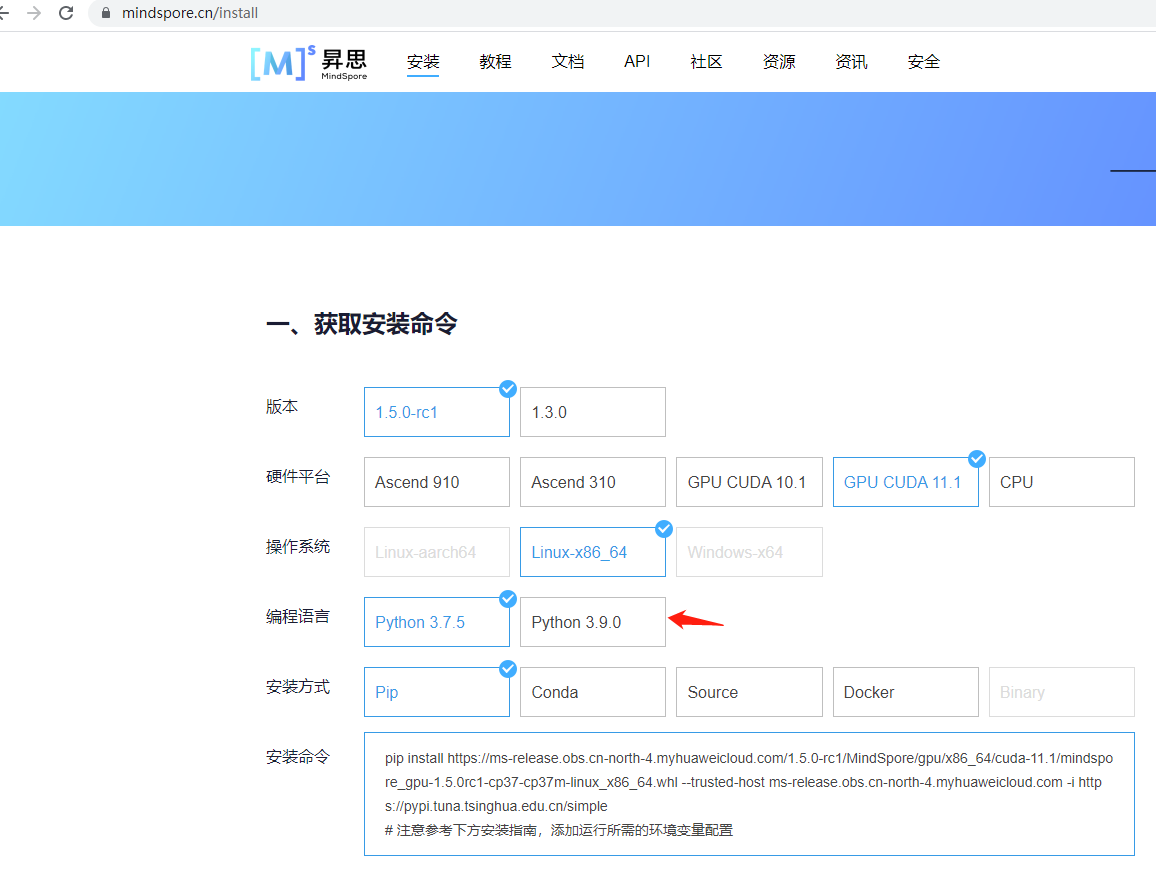
Task: Click the heading 一、获取安装命令
Action: click(362, 324)
